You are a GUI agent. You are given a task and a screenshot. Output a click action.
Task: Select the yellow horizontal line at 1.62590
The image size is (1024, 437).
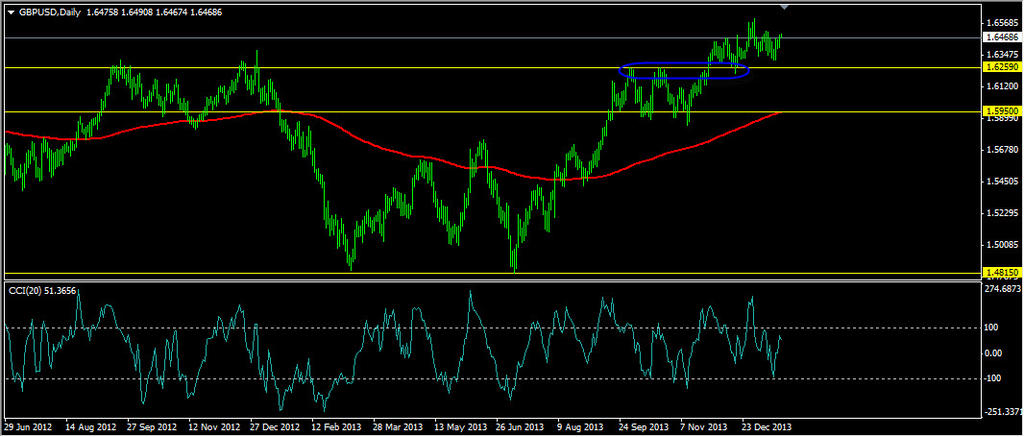point(400,68)
